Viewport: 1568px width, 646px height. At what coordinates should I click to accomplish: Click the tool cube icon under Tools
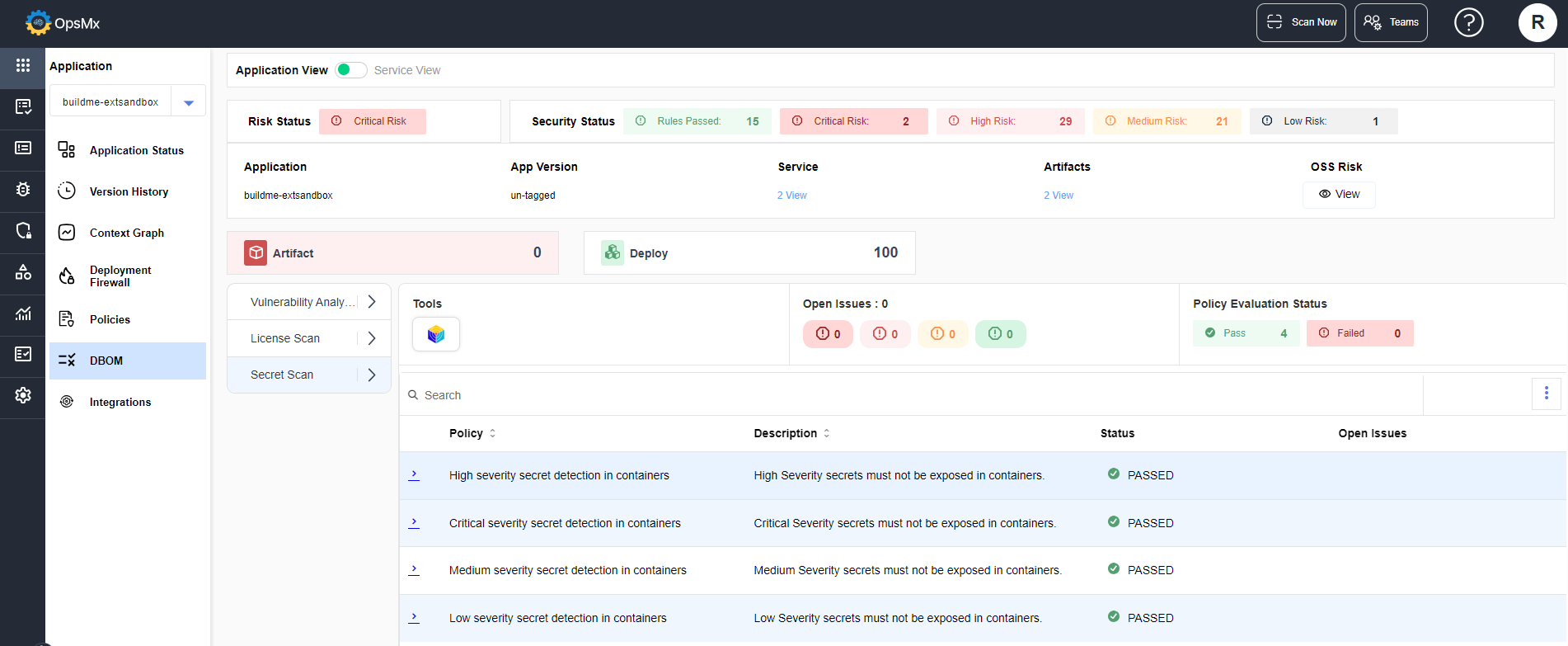pos(436,334)
